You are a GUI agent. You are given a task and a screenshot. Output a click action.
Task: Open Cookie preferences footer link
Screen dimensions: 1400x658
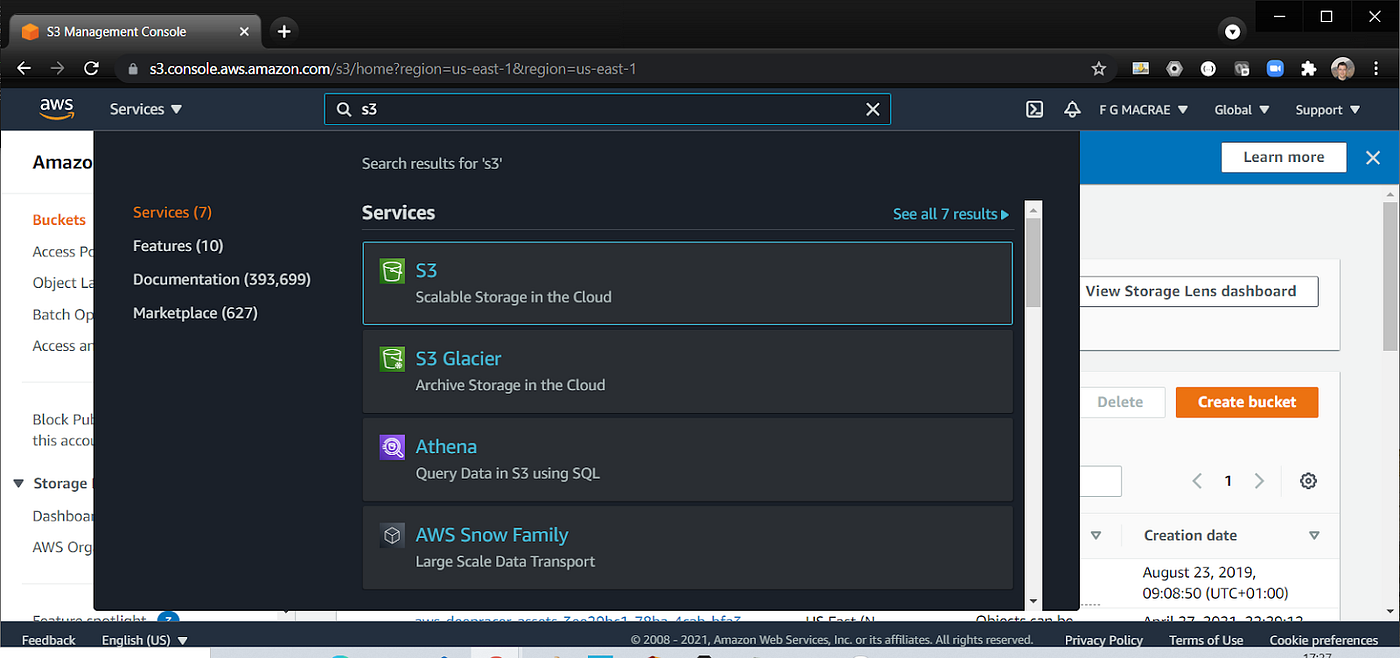coord(1324,640)
